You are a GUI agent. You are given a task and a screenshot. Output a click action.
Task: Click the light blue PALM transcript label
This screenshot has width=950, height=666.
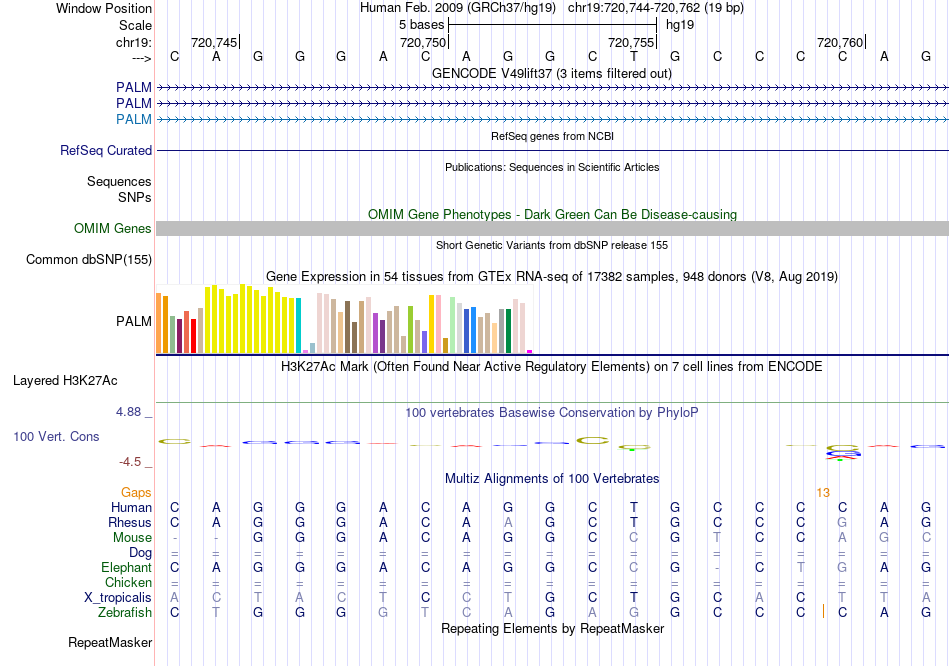tap(134, 119)
